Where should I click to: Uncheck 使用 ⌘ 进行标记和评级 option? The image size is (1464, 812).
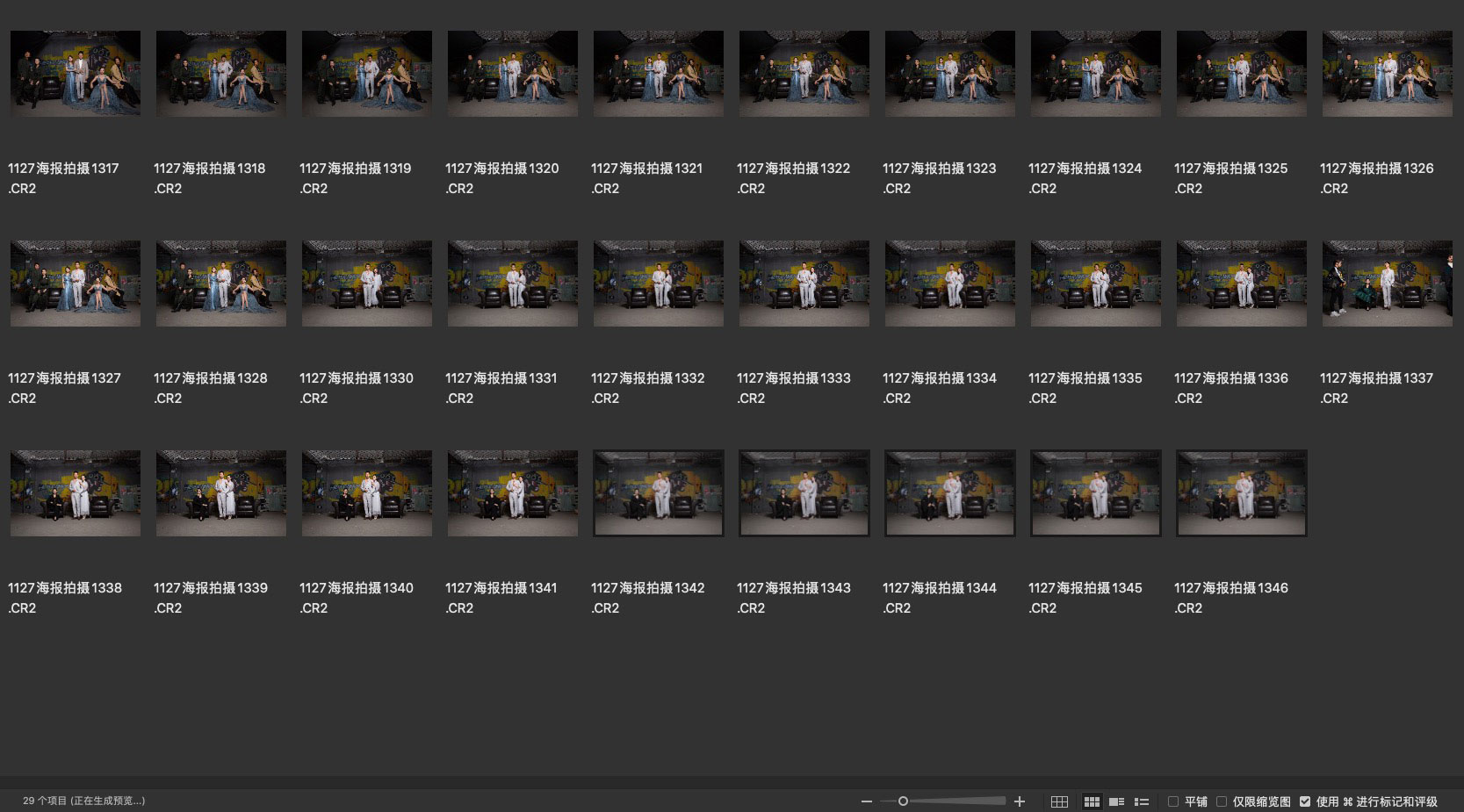1305,801
